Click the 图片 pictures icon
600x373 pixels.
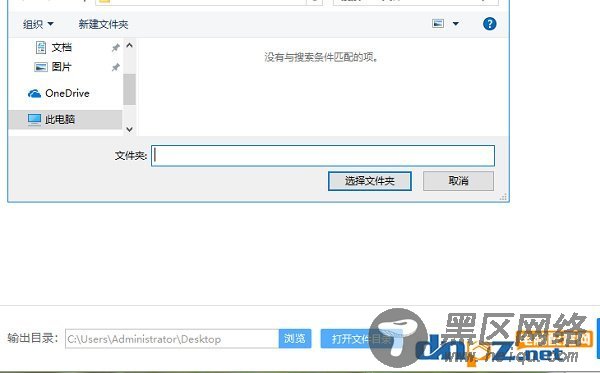tap(41, 67)
